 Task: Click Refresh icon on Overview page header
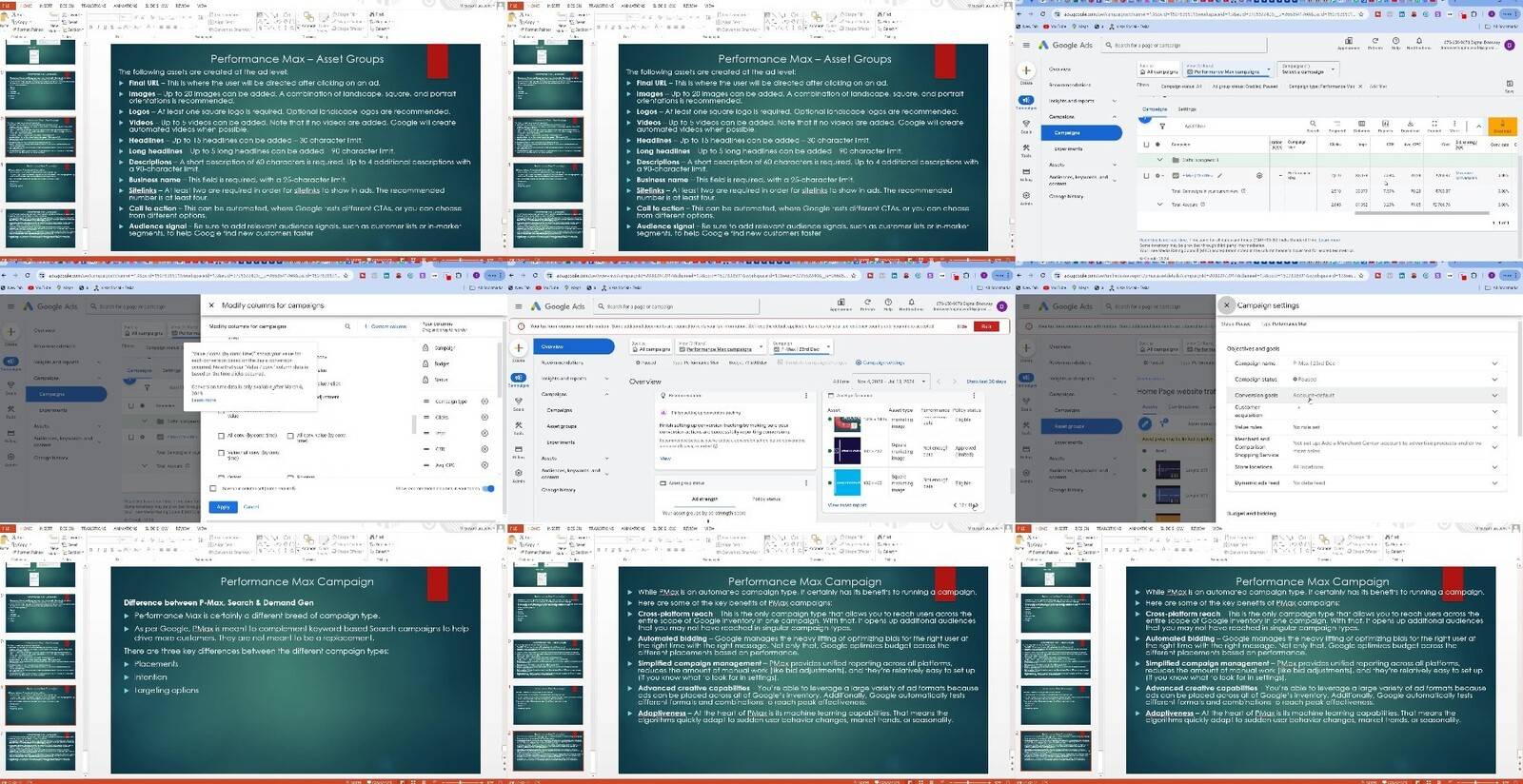coord(867,304)
